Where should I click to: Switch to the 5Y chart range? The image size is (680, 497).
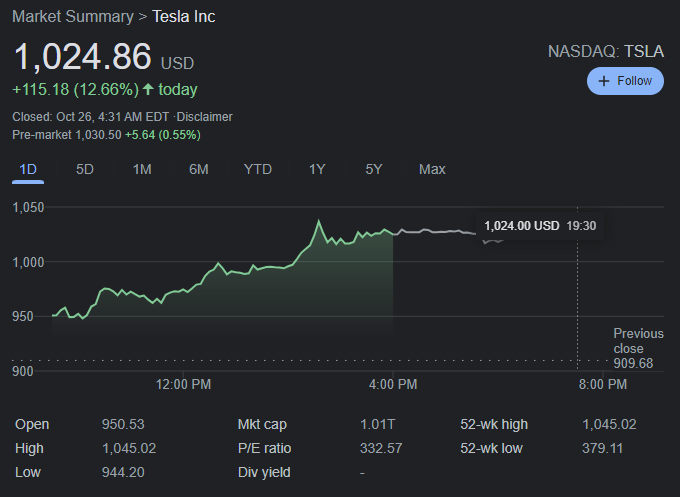(374, 169)
